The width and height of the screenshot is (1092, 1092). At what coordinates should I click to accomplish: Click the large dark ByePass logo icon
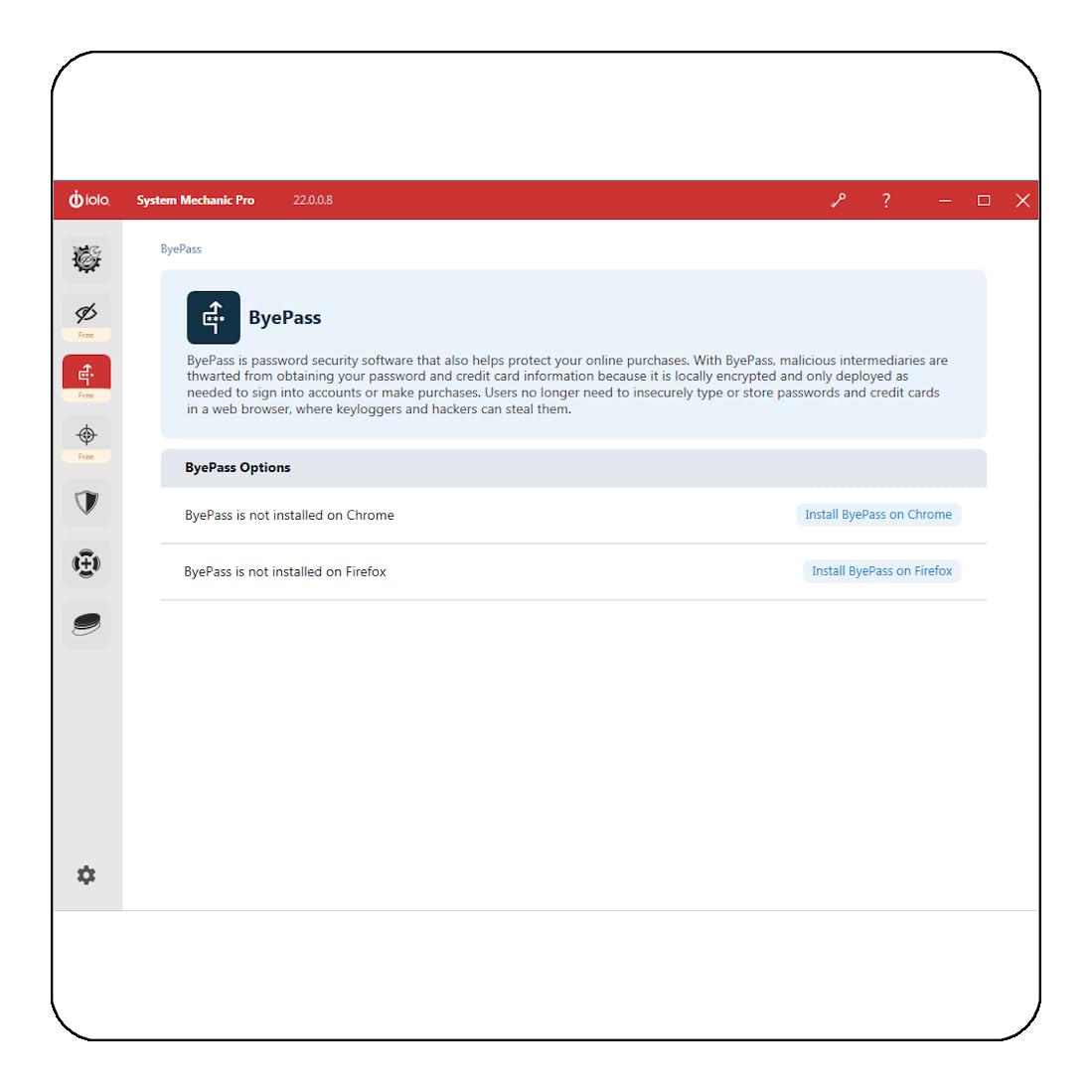click(213, 318)
